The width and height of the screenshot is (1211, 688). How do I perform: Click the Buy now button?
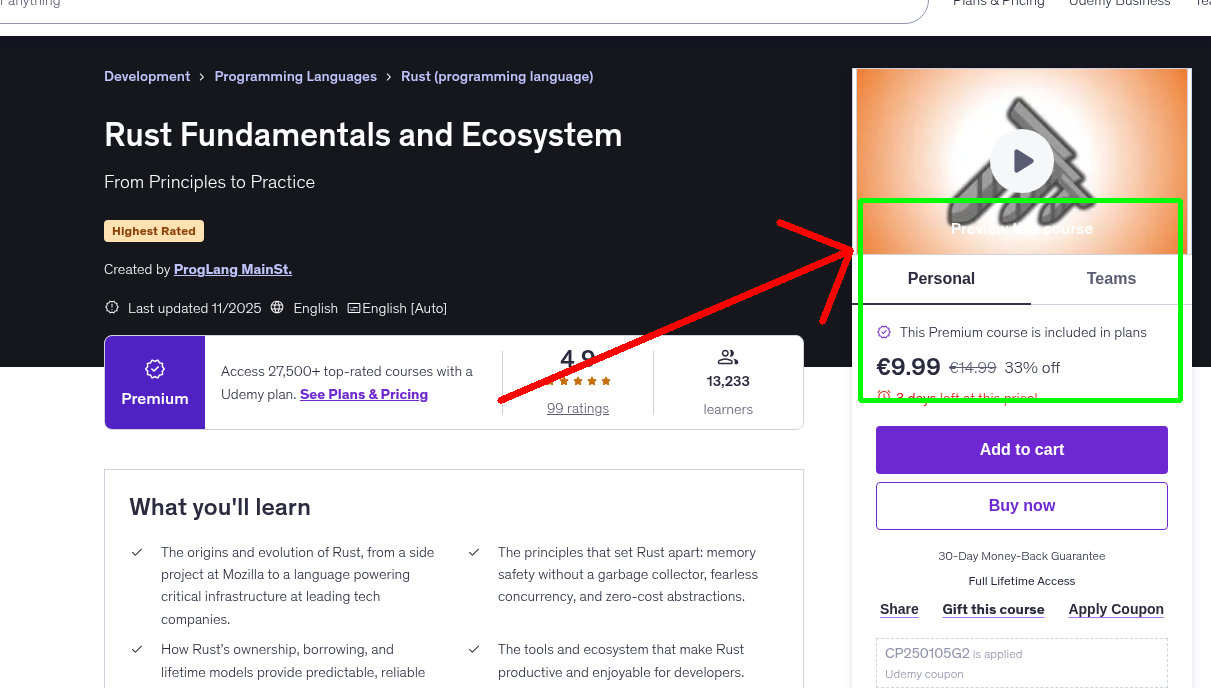click(x=1021, y=505)
